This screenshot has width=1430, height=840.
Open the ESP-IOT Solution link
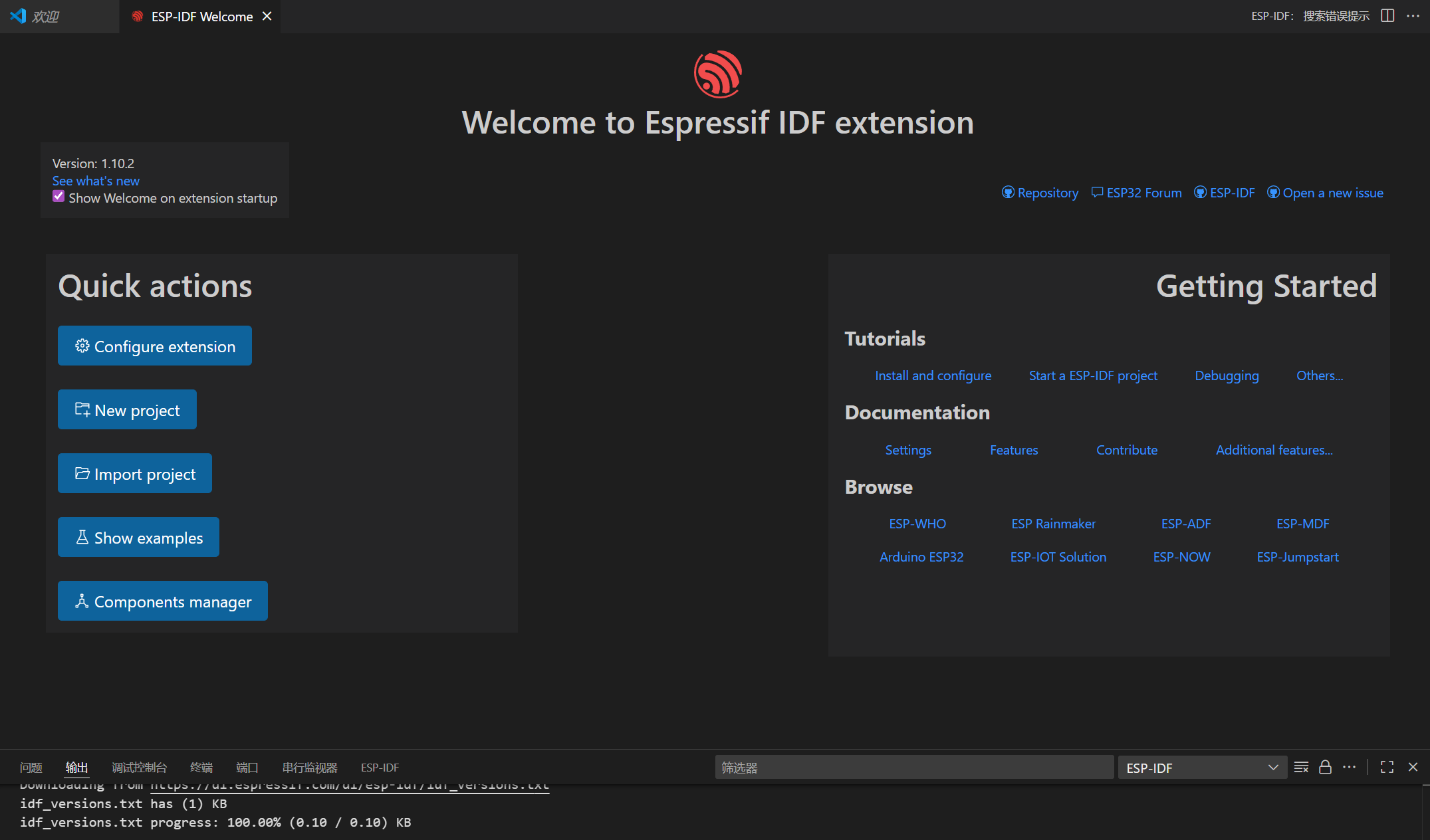click(x=1058, y=557)
